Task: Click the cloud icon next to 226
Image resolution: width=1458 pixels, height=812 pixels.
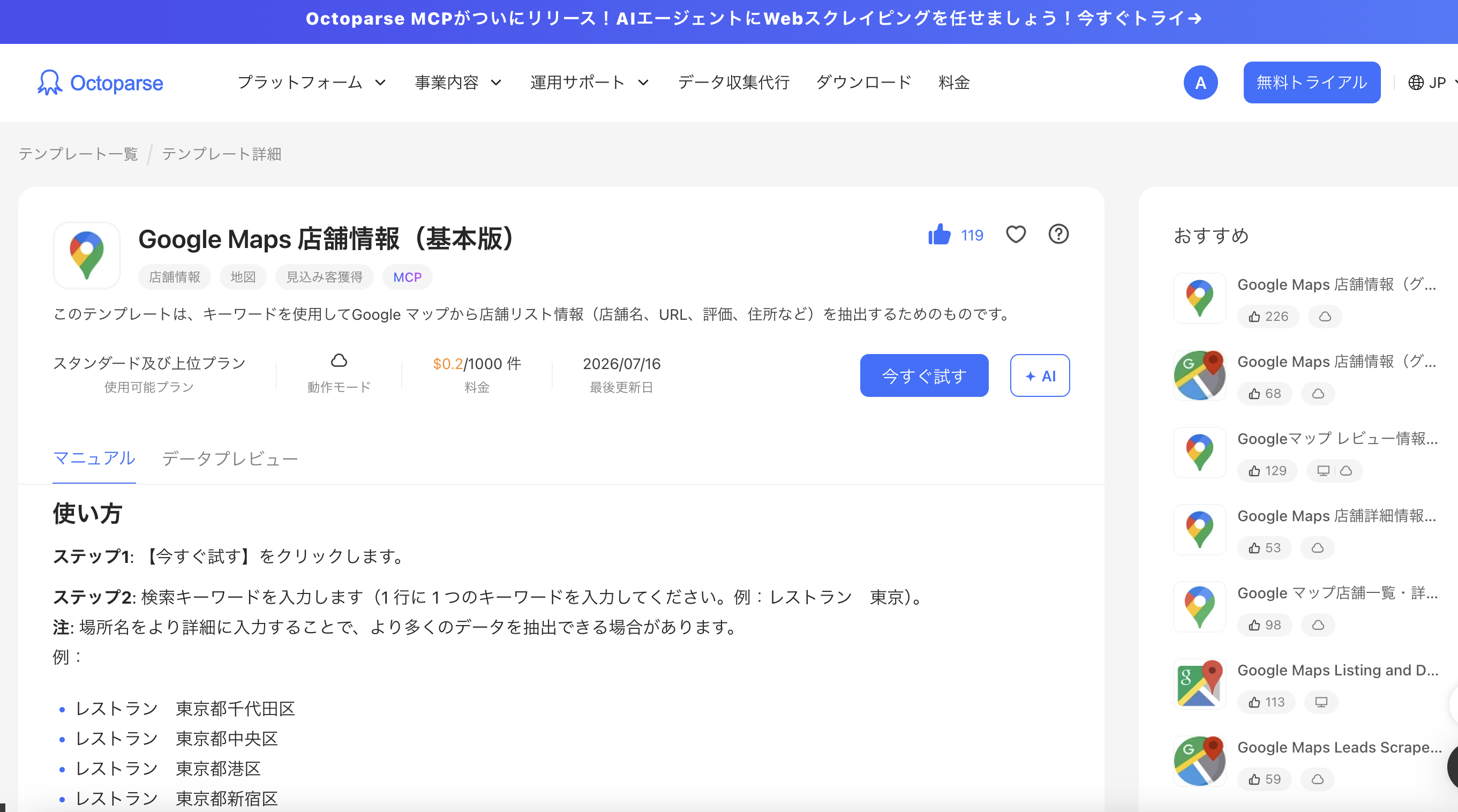Action: (x=1325, y=317)
